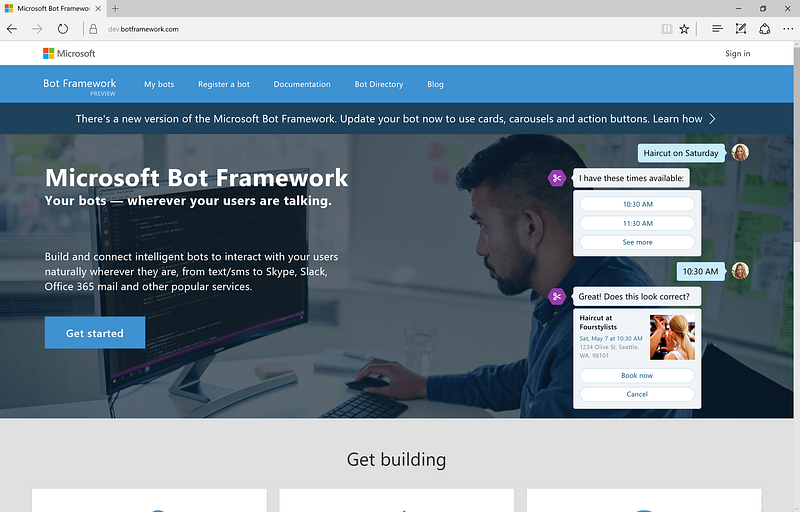Click the padlock security icon
The width and height of the screenshot is (800, 512).
93,29
